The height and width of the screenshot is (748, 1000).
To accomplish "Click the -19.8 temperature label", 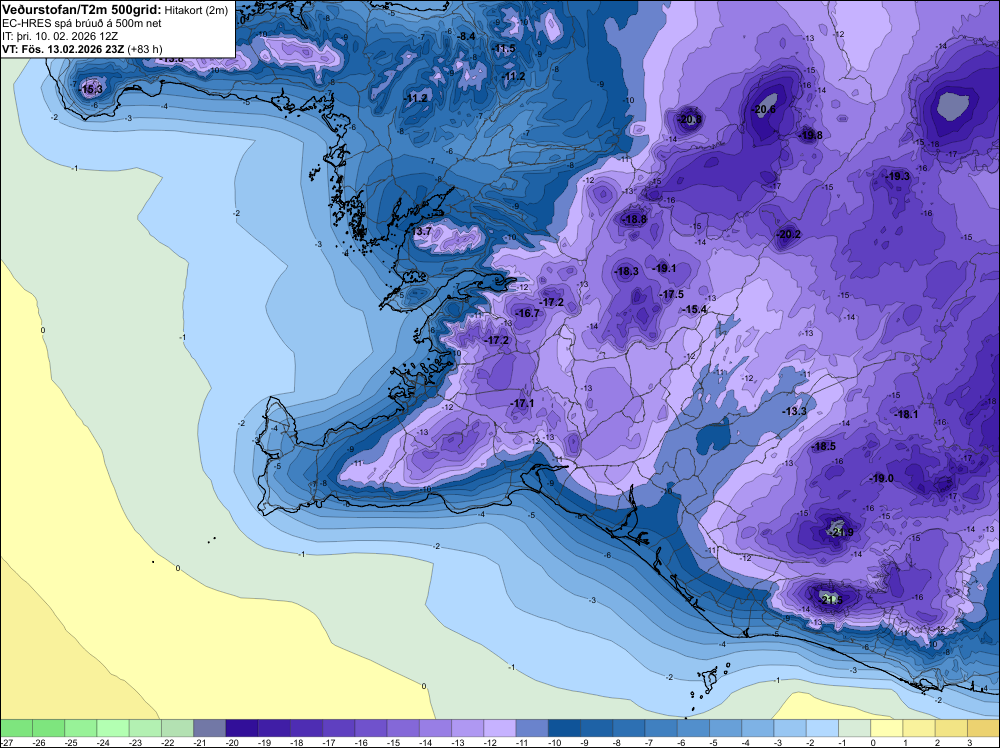I will point(811,135).
